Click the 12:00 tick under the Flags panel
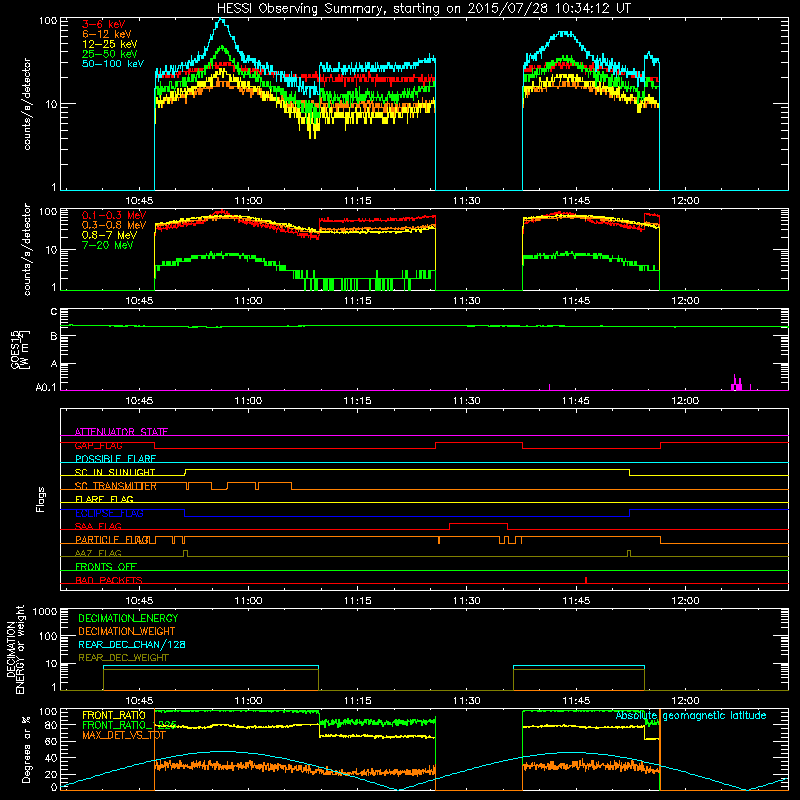The image size is (800, 800). coord(685,601)
